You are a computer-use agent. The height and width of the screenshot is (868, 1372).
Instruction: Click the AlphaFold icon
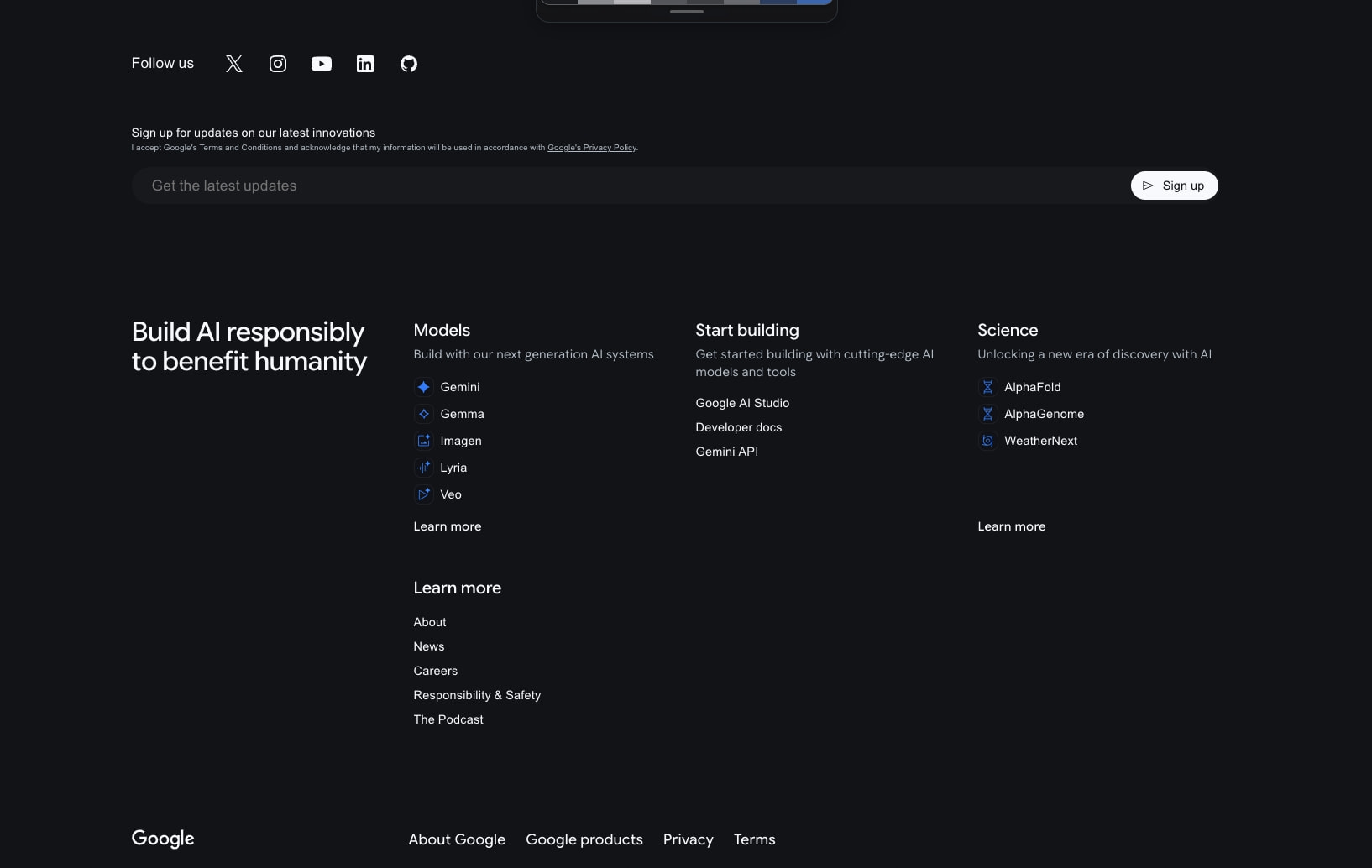pyautogui.click(x=988, y=387)
